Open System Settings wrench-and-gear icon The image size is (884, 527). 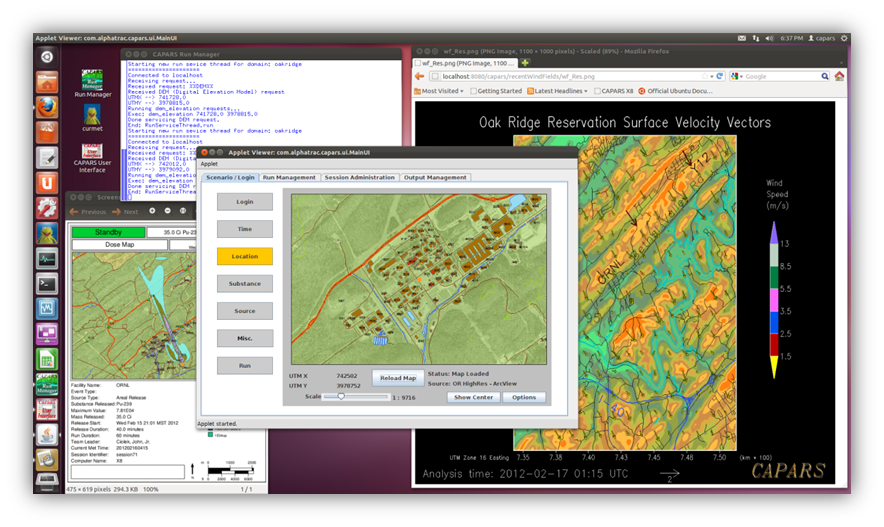(47, 209)
